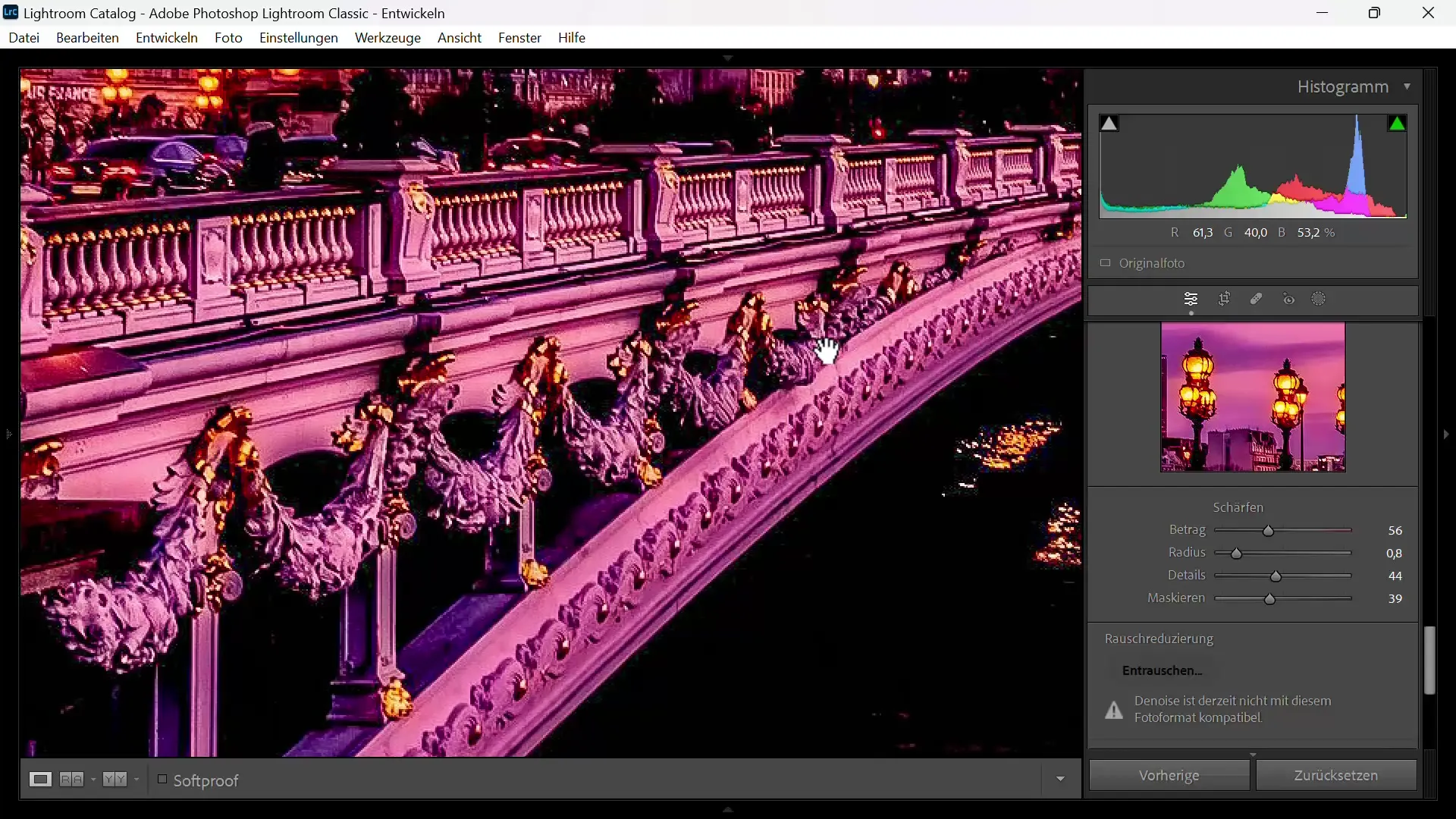
Task: Click the Maskieren value 39
Action: (1395, 600)
